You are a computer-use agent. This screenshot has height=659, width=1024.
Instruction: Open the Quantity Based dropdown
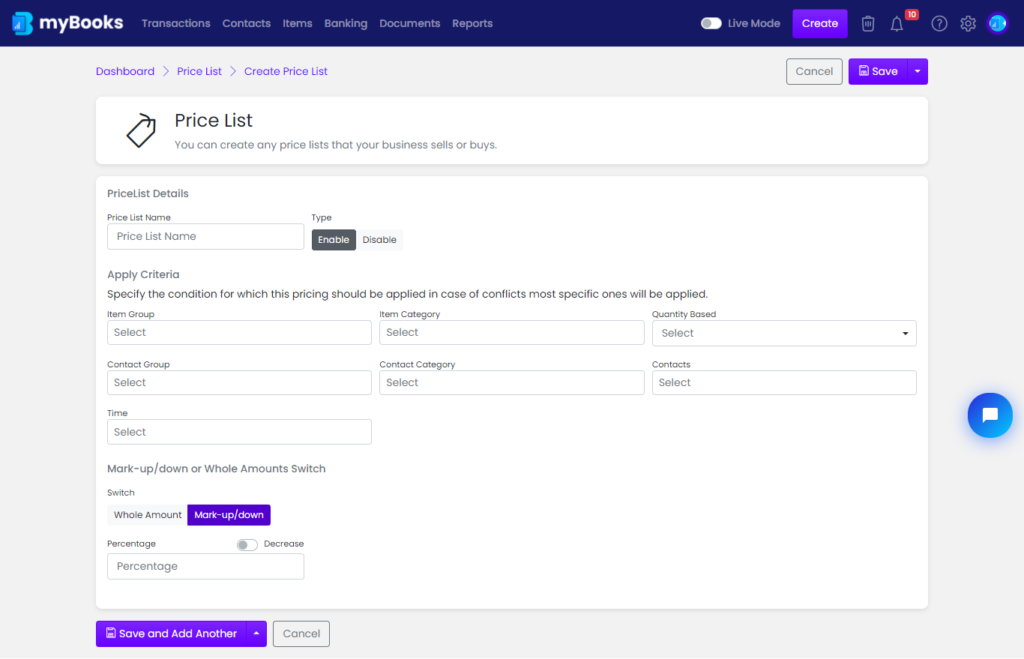(784, 333)
